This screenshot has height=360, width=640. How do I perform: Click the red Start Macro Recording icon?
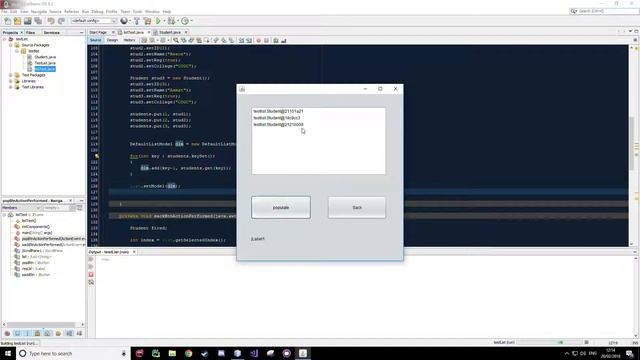pos(258,40)
